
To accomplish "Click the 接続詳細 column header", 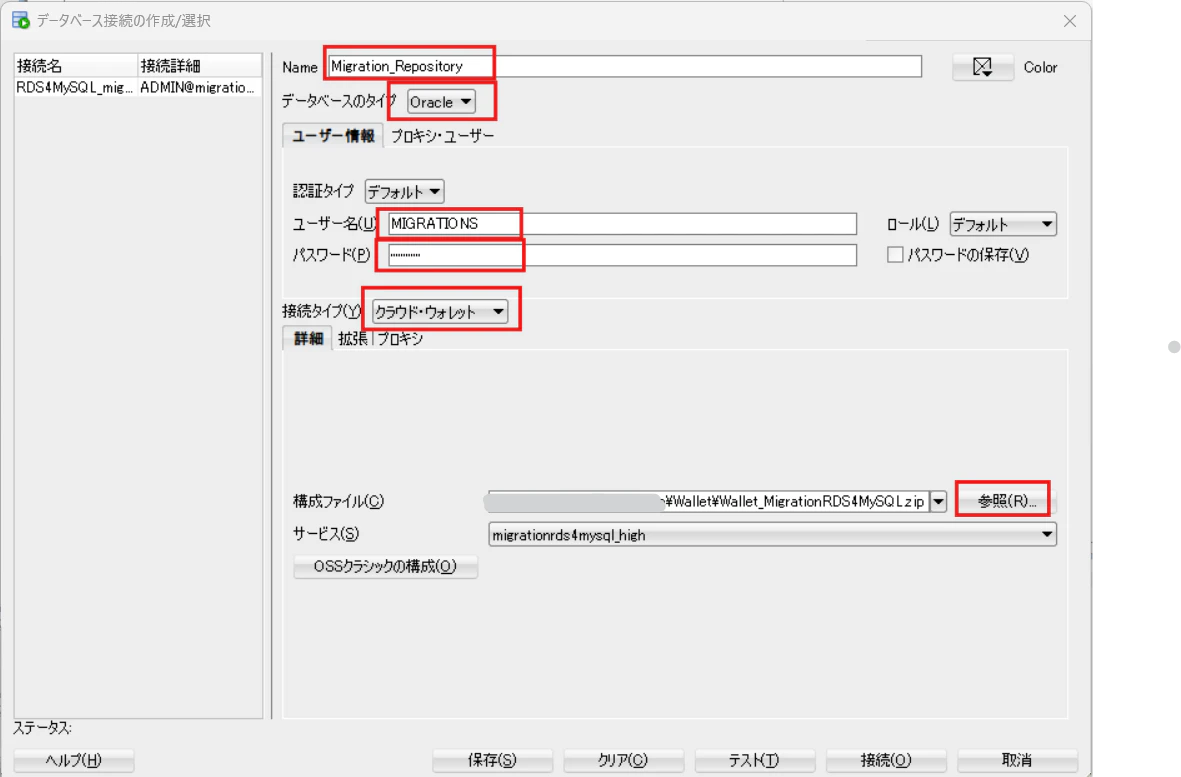I will click(200, 66).
